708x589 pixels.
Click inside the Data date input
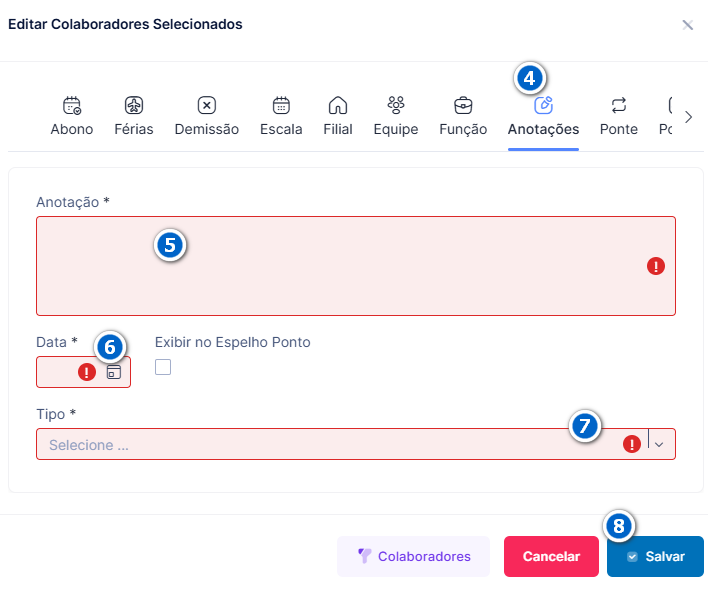click(59, 372)
